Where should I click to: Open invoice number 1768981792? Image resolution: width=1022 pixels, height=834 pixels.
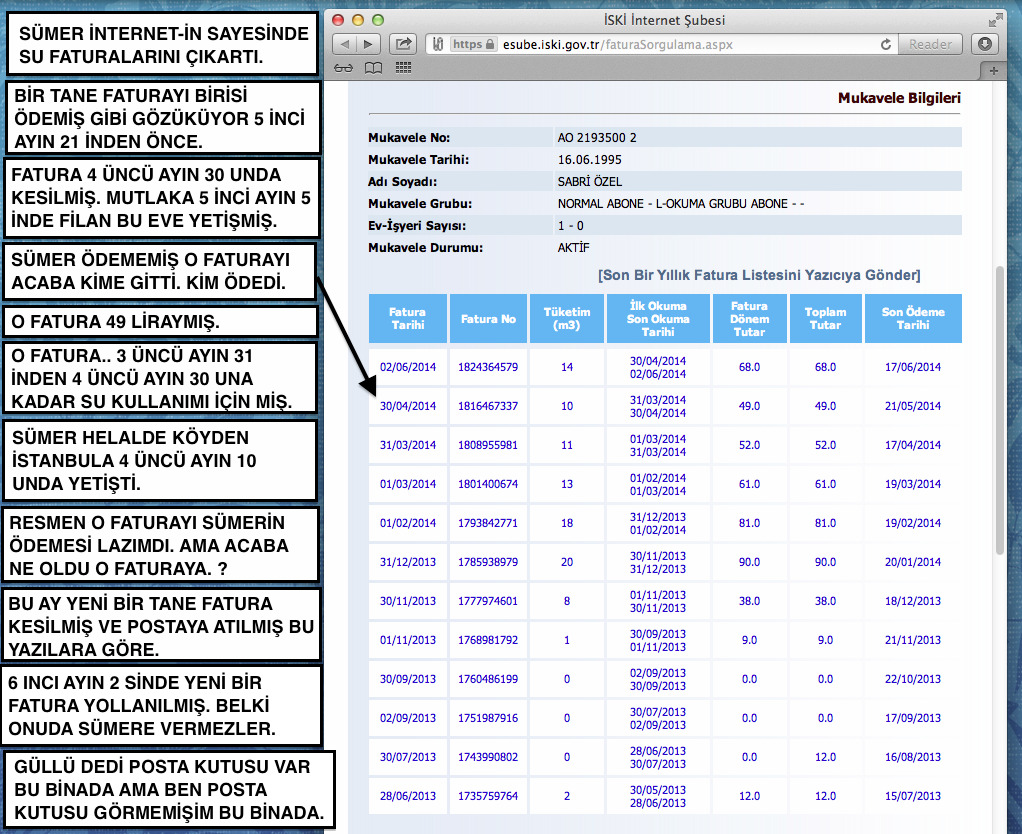tap(488, 640)
